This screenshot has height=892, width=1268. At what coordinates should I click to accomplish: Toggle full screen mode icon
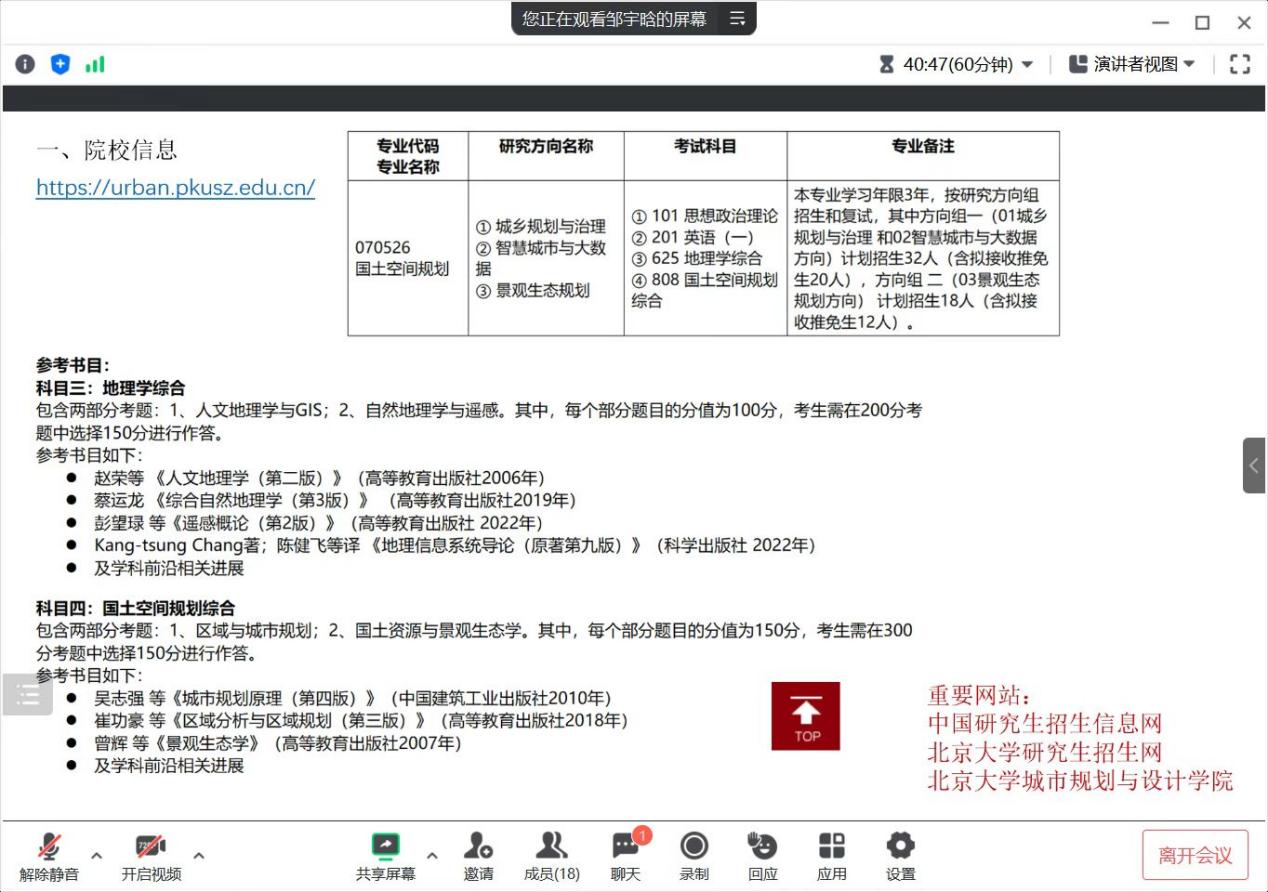tap(1240, 64)
